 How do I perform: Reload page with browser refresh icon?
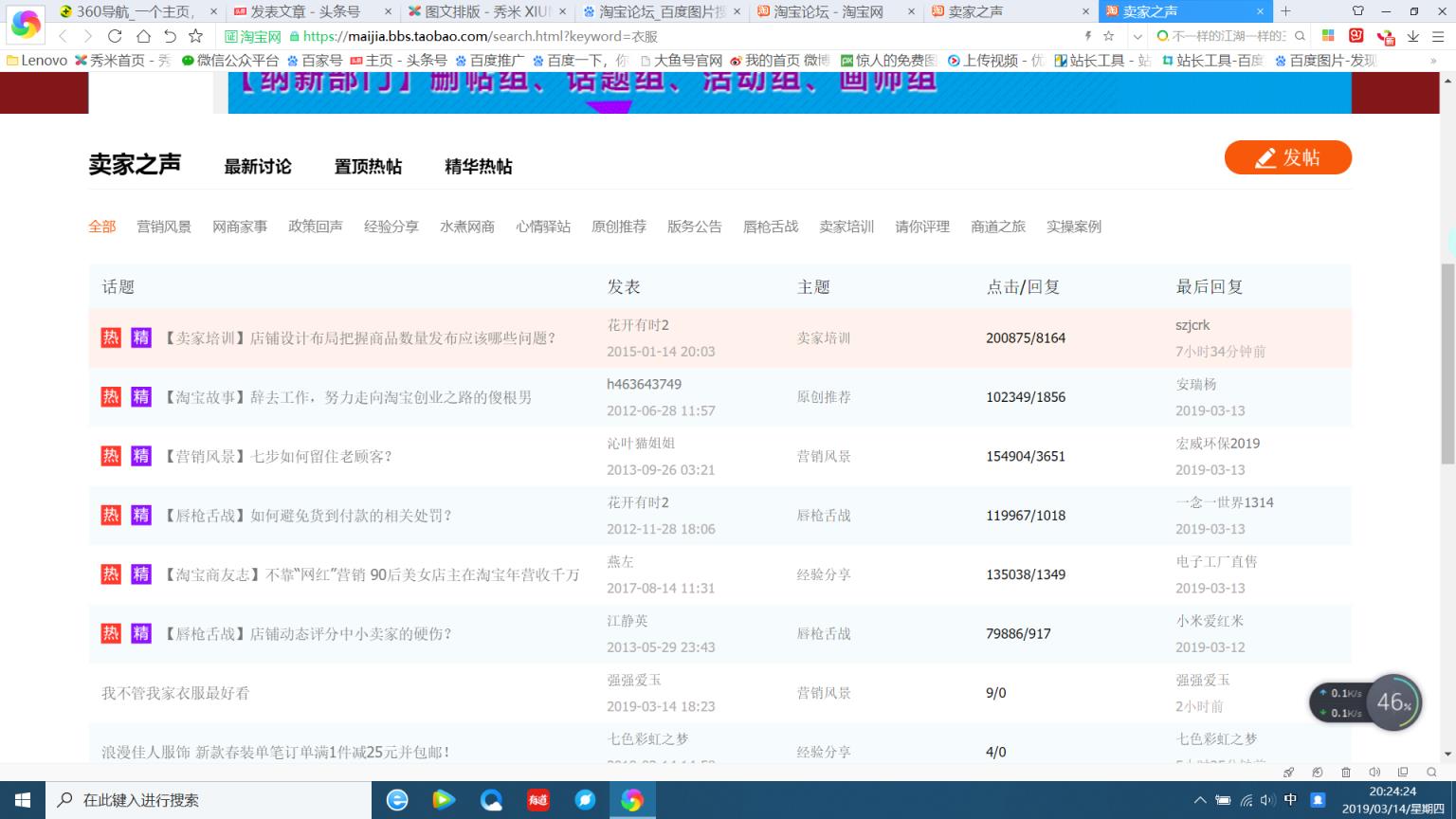pos(115,36)
